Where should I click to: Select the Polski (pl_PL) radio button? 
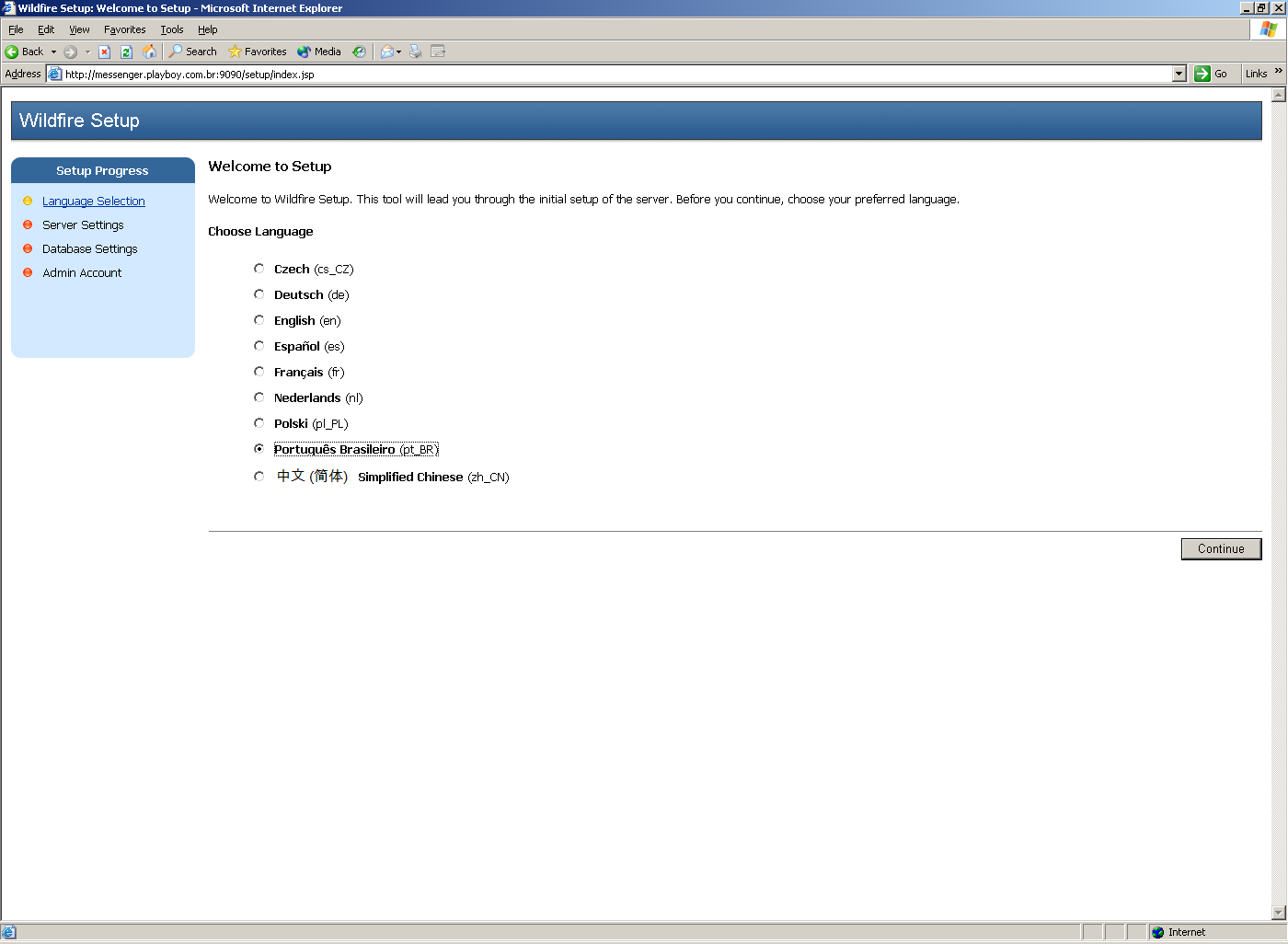[x=259, y=423]
